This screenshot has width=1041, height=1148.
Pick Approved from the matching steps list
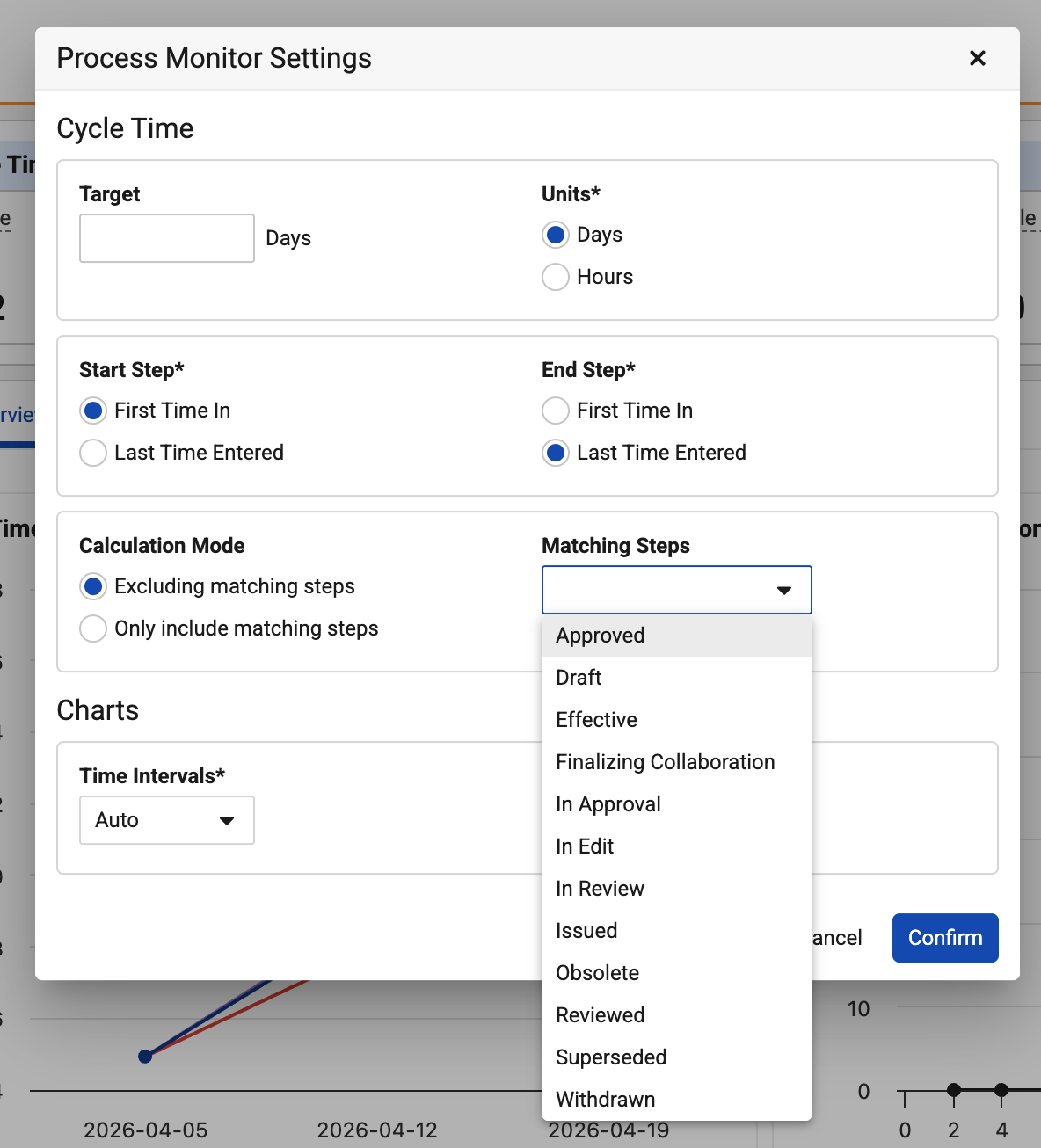(677, 636)
